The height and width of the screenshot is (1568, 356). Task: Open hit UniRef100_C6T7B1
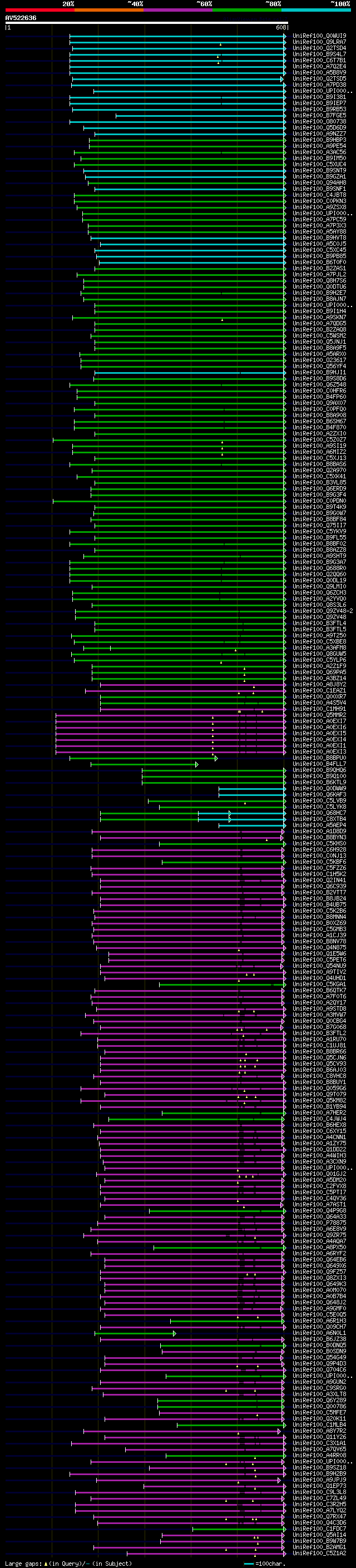pyautogui.click(x=319, y=60)
